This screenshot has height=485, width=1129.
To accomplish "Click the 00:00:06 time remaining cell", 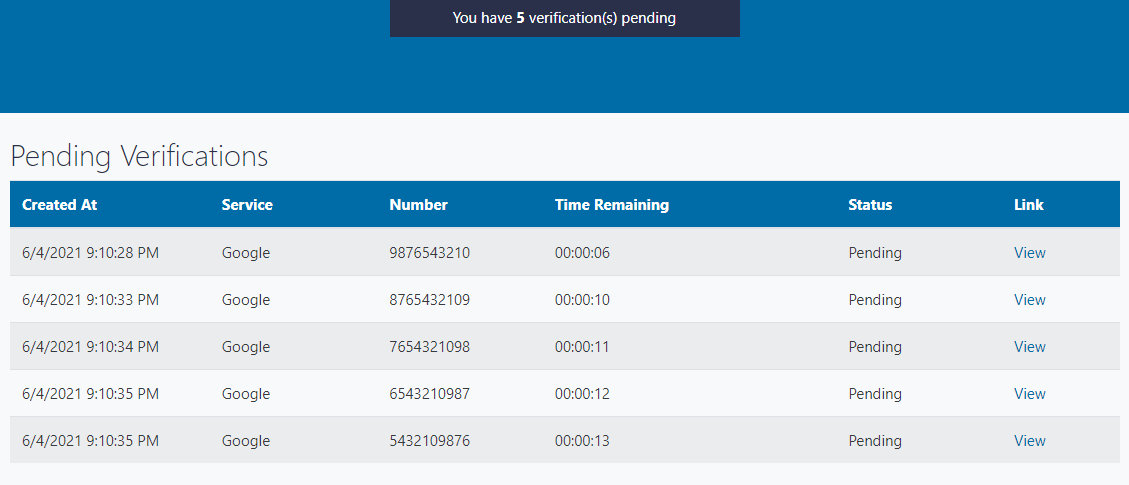I will (x=582, y=253).
